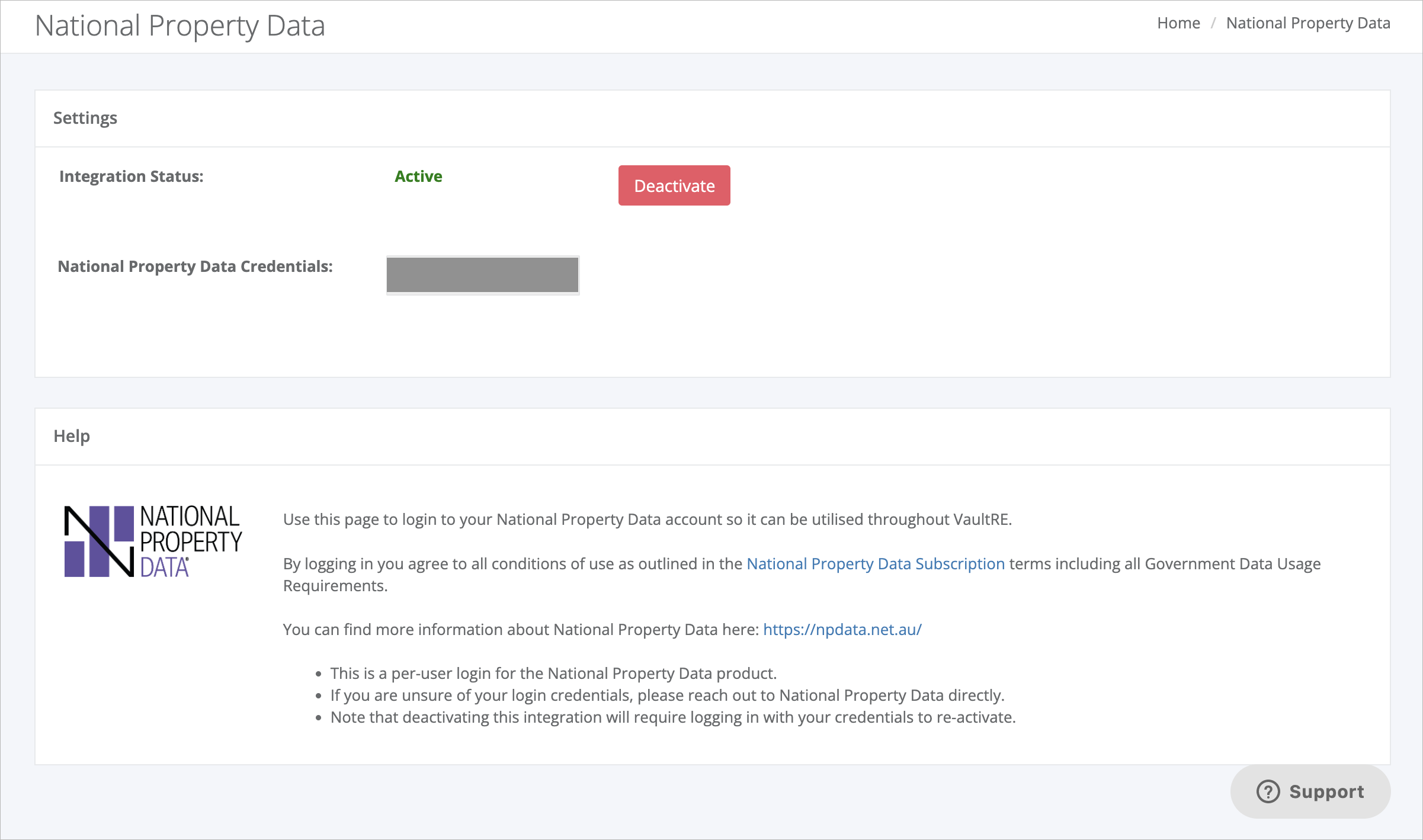Screen dimensions: 1423x840
Task: Click the note about deactivating this integration
Action: point(673,717)
